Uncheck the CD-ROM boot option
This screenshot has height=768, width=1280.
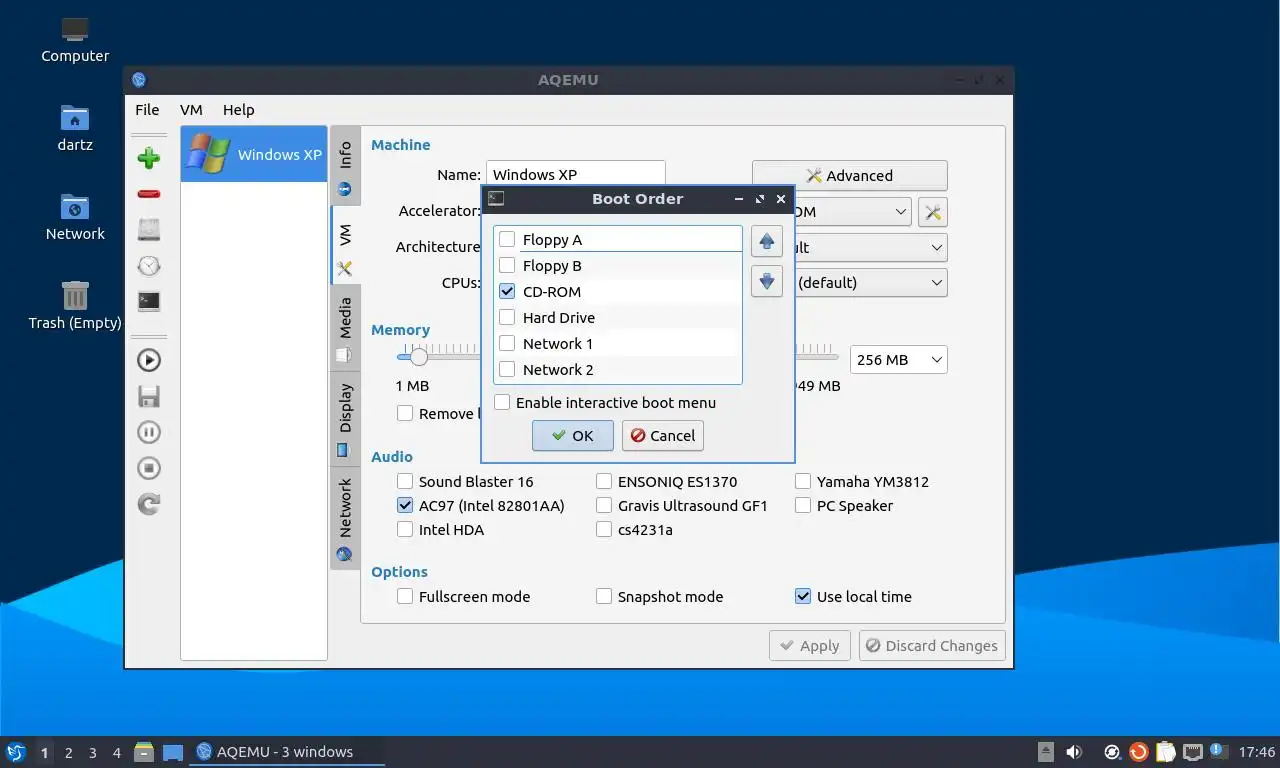[507, 292]
